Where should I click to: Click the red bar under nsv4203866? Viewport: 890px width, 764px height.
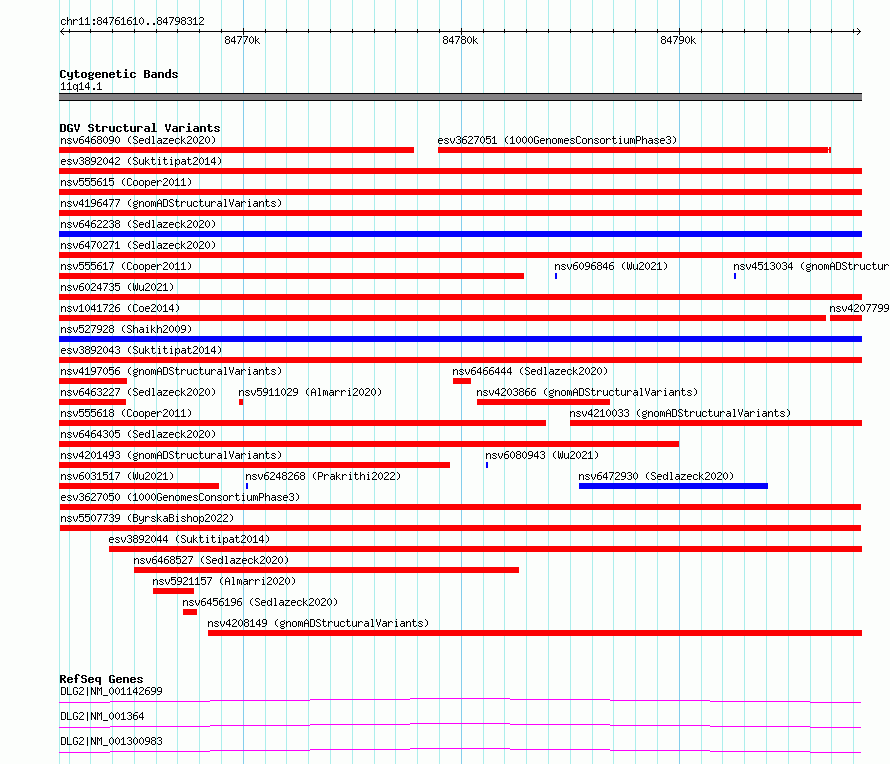[x=543, y=402]
